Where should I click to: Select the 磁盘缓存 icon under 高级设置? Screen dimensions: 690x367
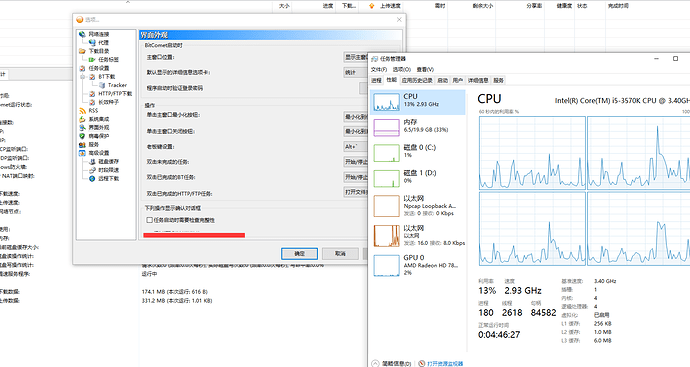tap(92, 161)
